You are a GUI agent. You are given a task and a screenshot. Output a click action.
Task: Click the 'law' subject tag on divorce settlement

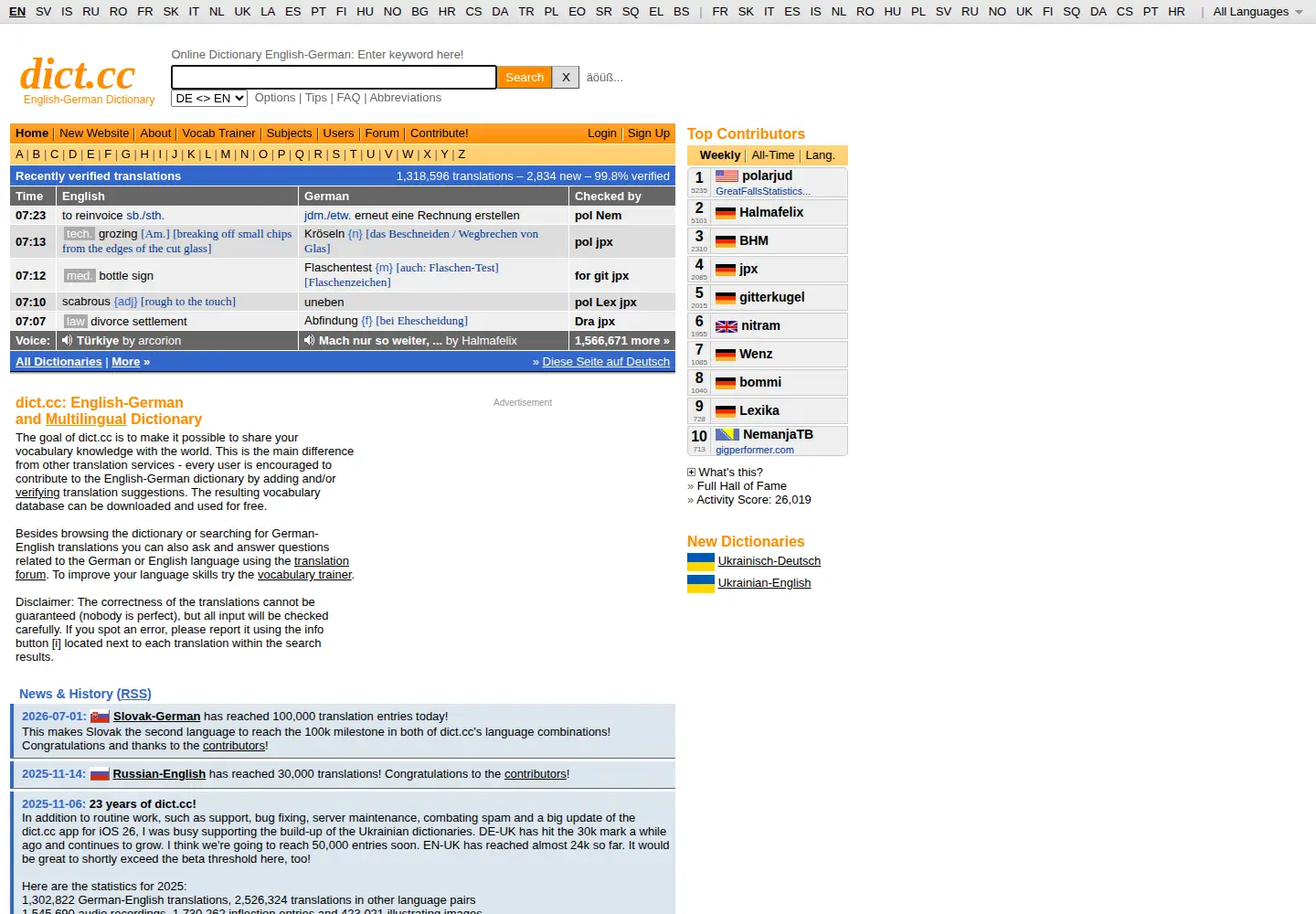tap(75, 322)
